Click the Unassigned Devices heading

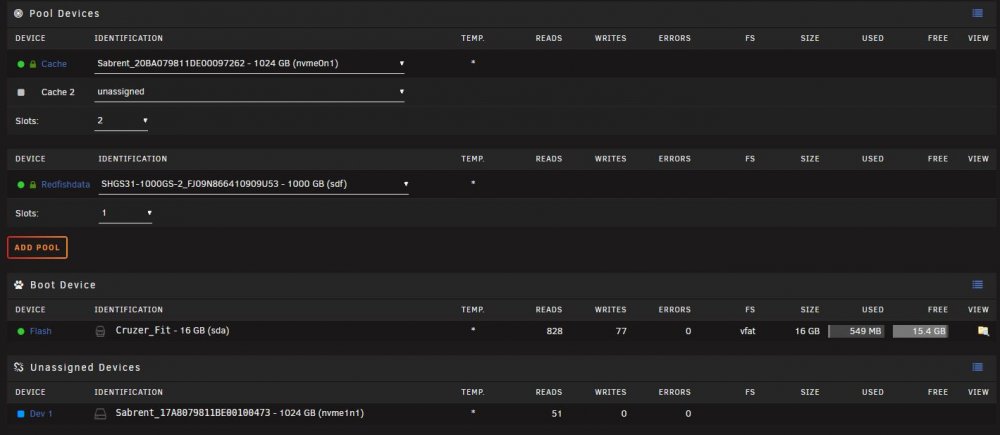(x=85, y=367)
